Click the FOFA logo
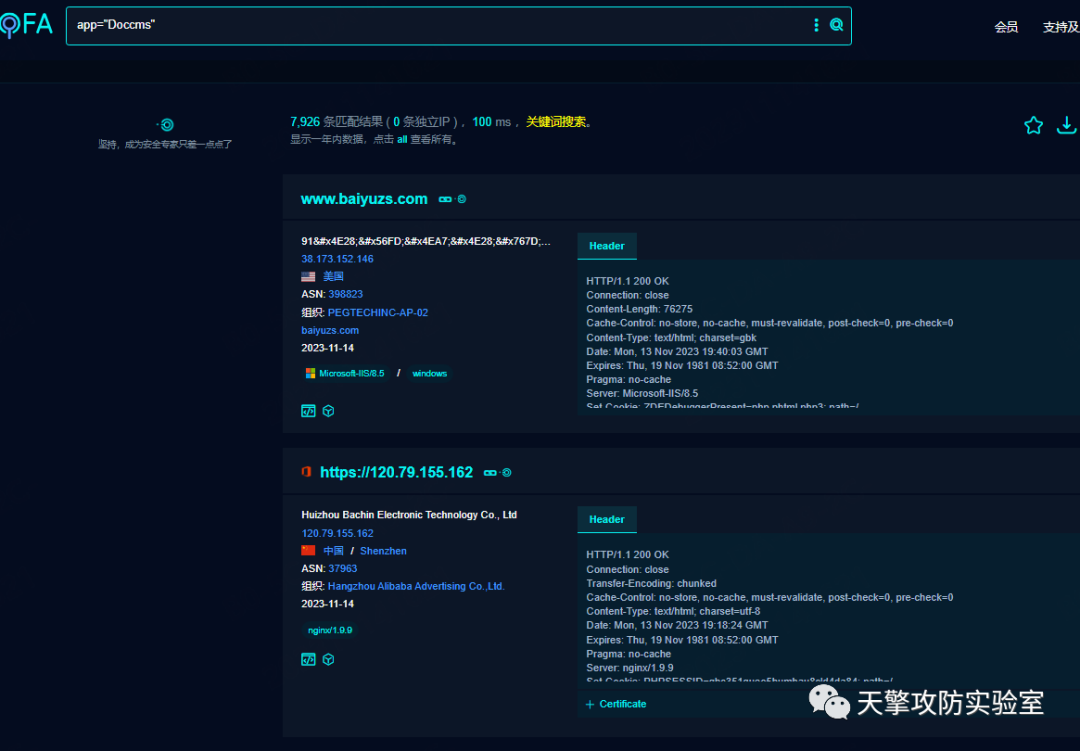1080x751 pixels. (26, 25)
